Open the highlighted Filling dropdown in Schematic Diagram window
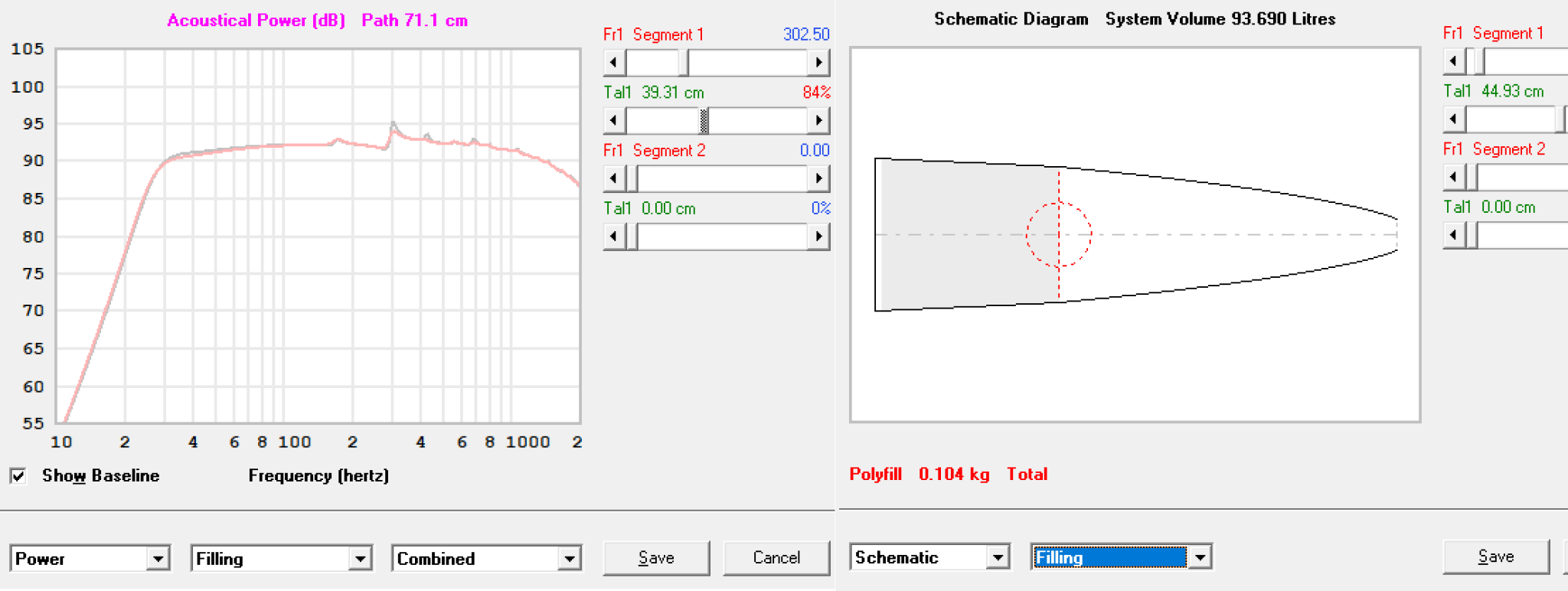 pos(1200,557)
